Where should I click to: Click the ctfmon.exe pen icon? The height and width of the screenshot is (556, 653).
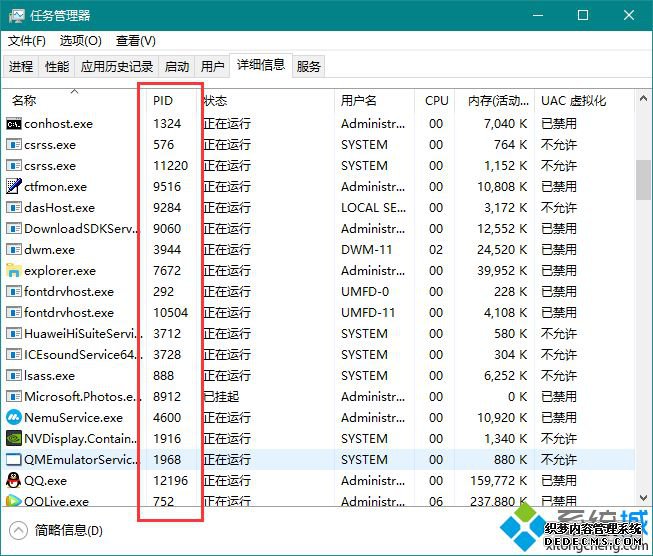(x=14, y=187)
